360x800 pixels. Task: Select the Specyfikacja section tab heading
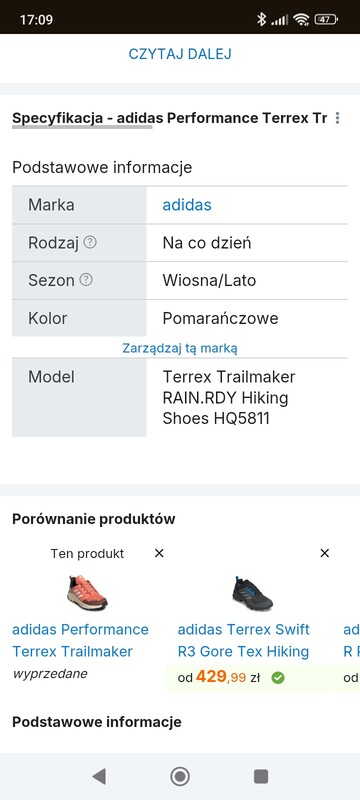click(x=169, y=118)
